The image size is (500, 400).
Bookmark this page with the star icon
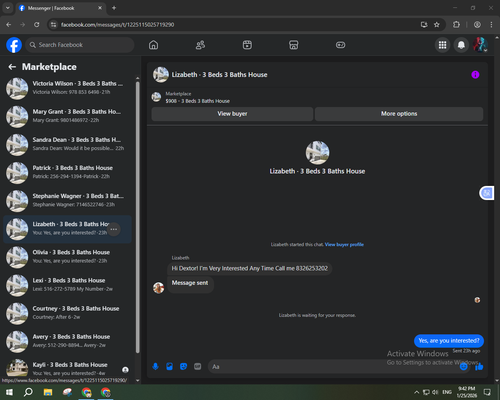pyautogui.click(x=437, y=25)
